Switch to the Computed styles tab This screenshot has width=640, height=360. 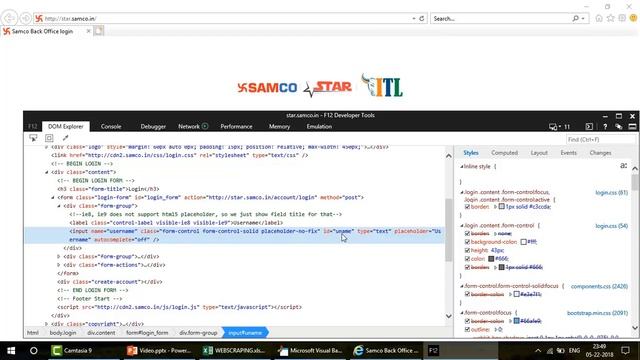point(504,153)
